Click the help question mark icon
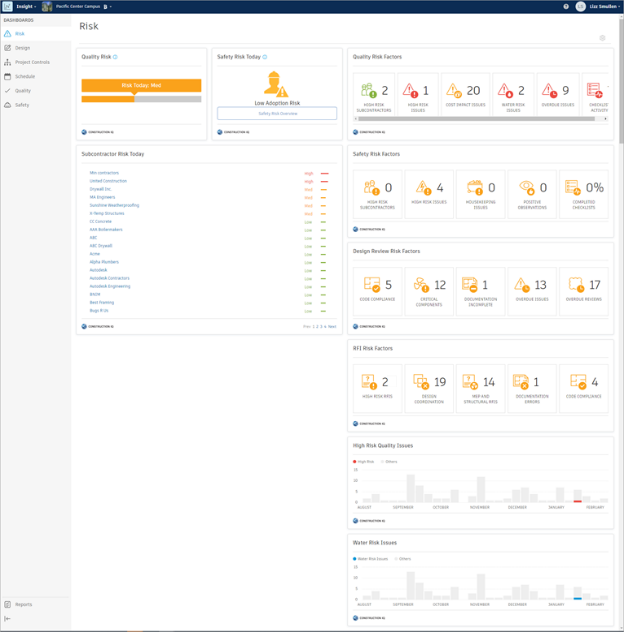This screenshot has height=632, width=624. 566,6
